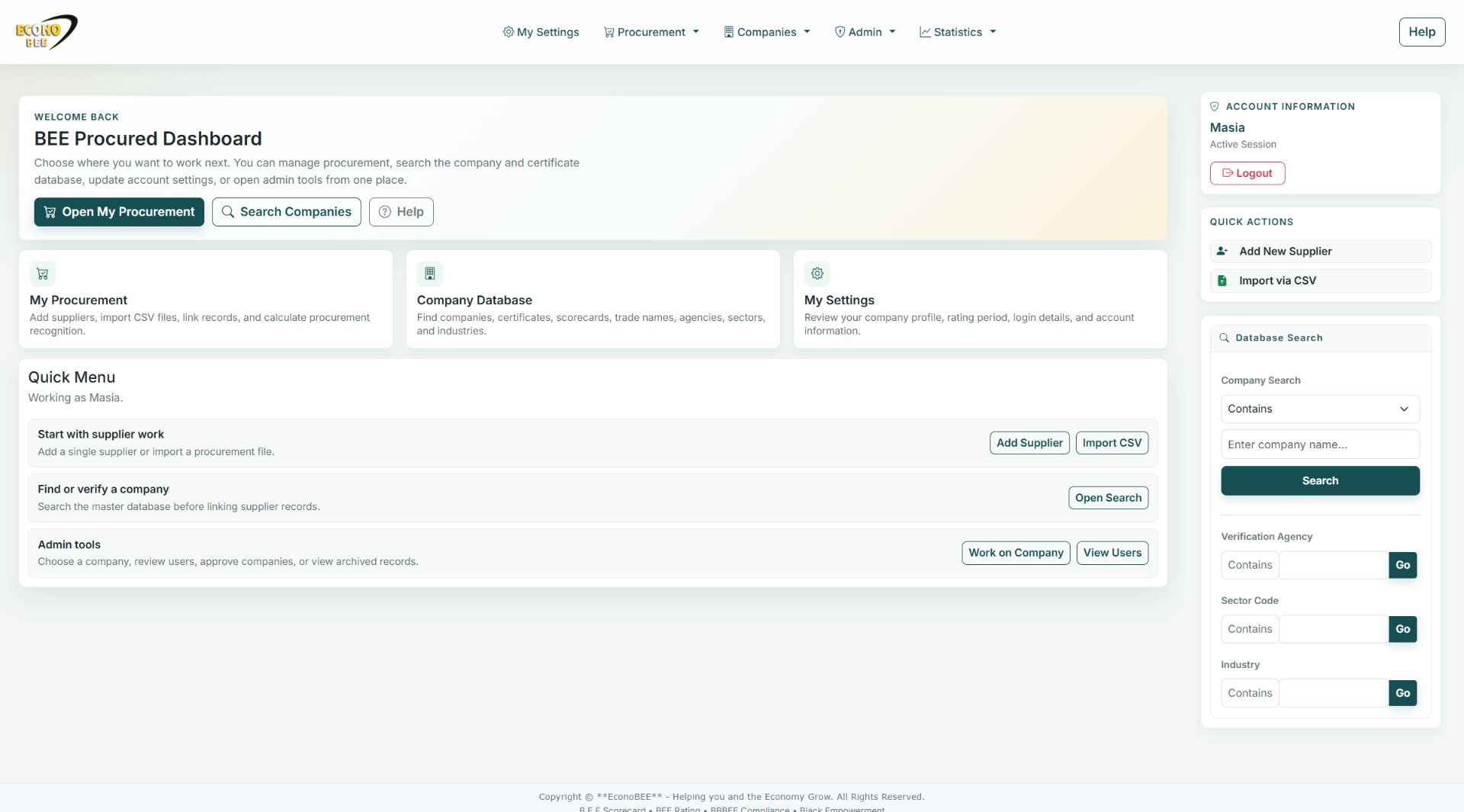Click Open My Procurement button
Image resolution: width=1464 pixels, height=812 pixels.
(x=119, y=212)
